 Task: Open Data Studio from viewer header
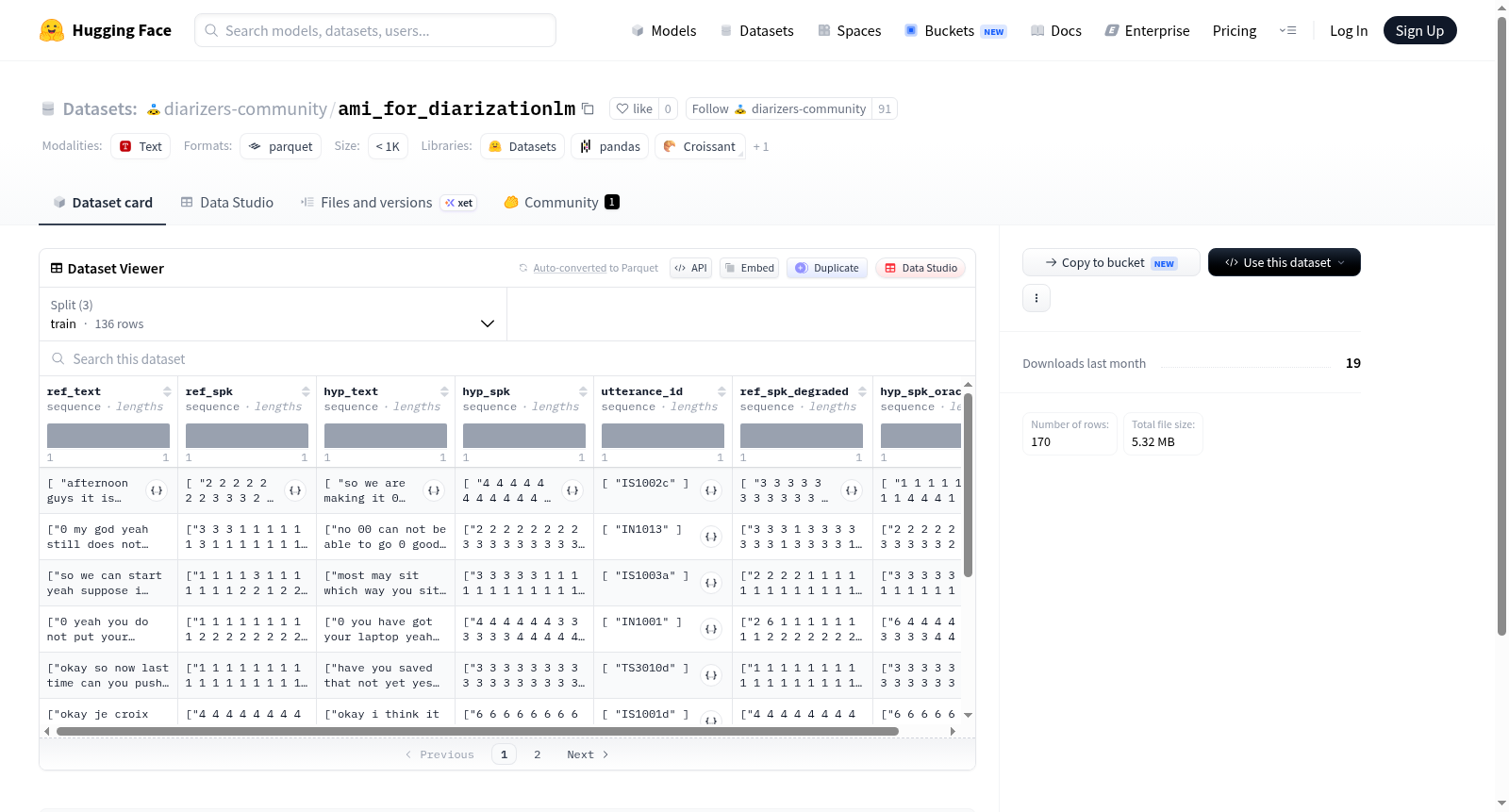pos(920,268)
